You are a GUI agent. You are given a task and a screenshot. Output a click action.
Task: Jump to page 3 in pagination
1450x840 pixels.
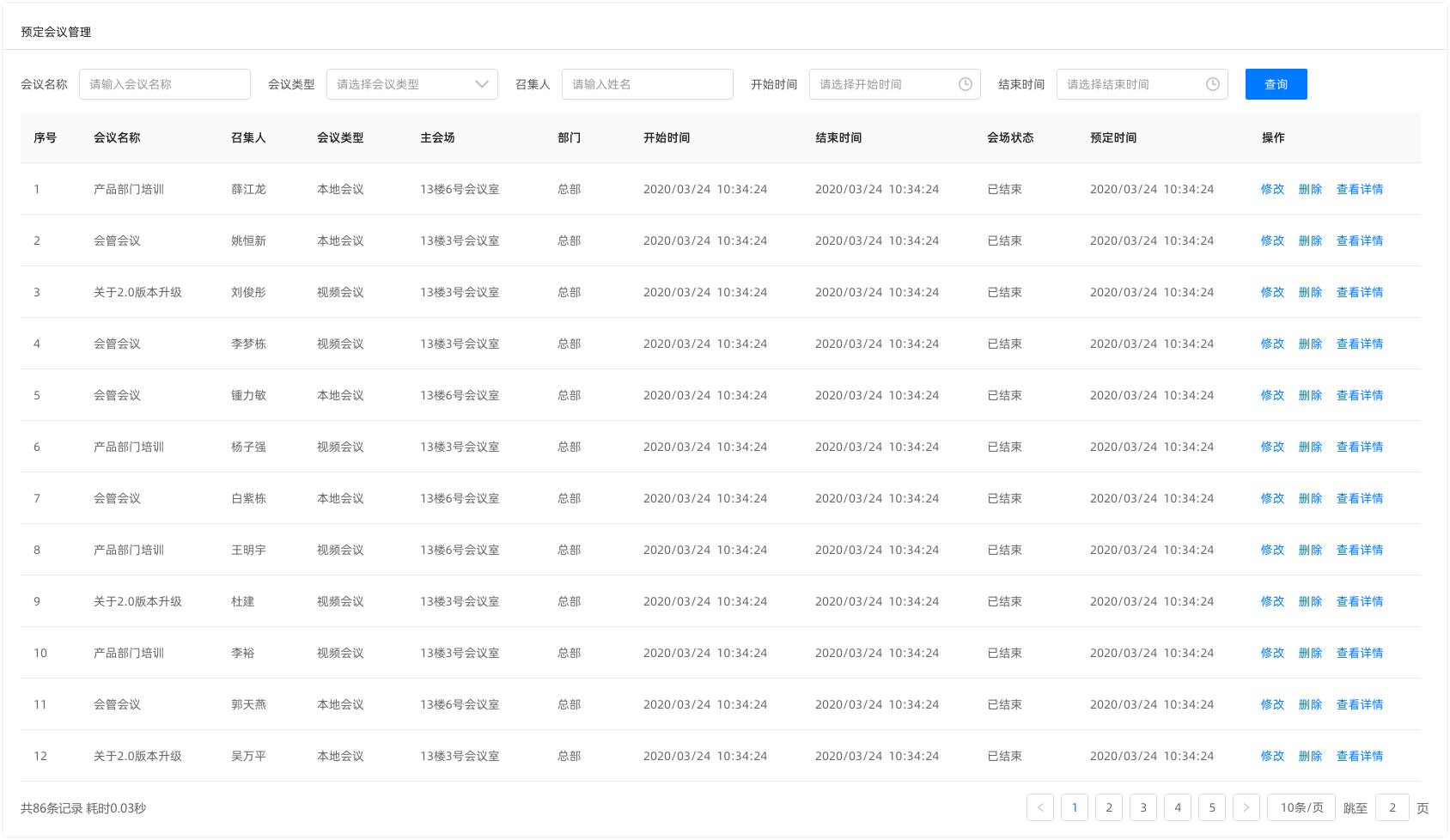point(1142,807)
